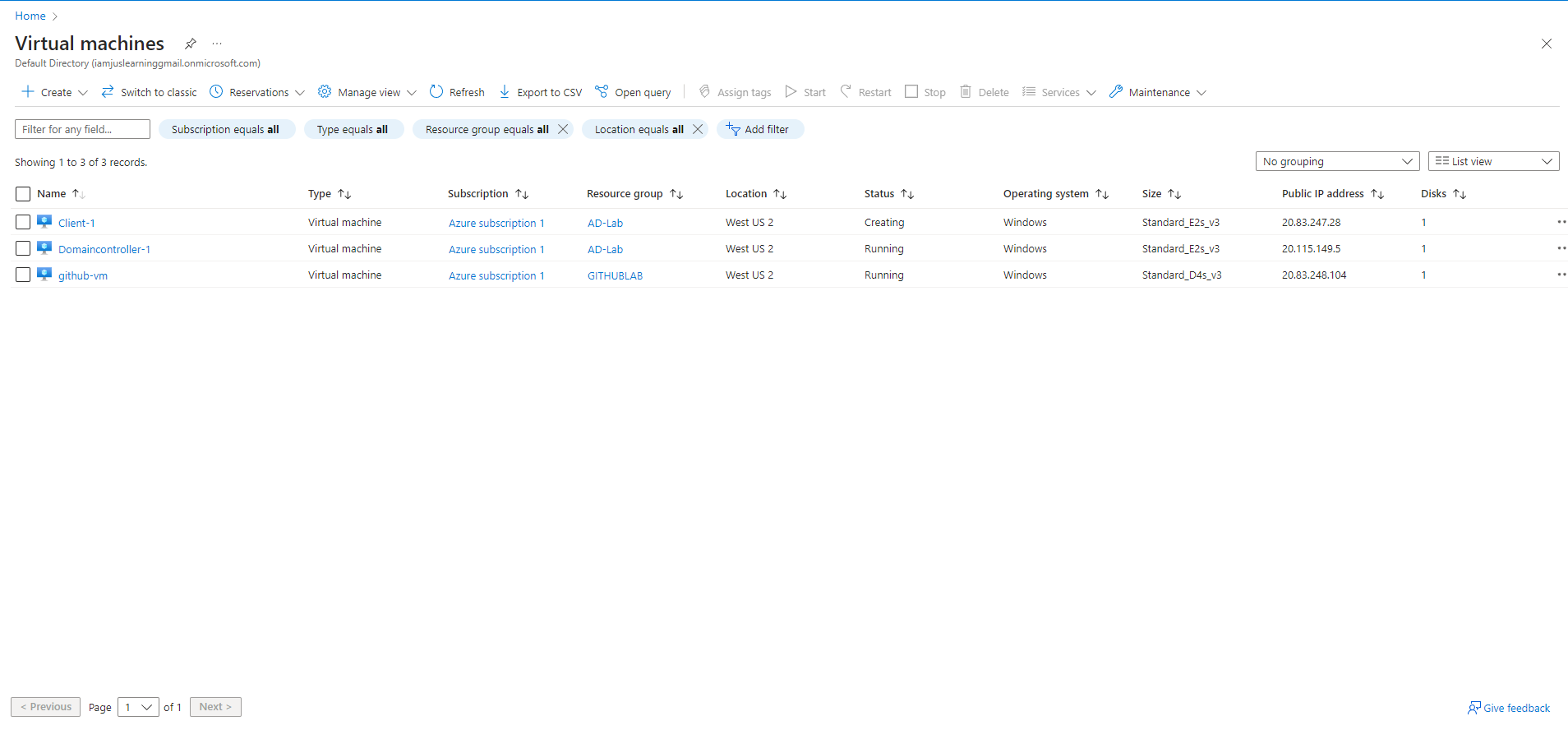Click Switch to classic arrows icon
1568x730 pixels.
pos(108,92)
